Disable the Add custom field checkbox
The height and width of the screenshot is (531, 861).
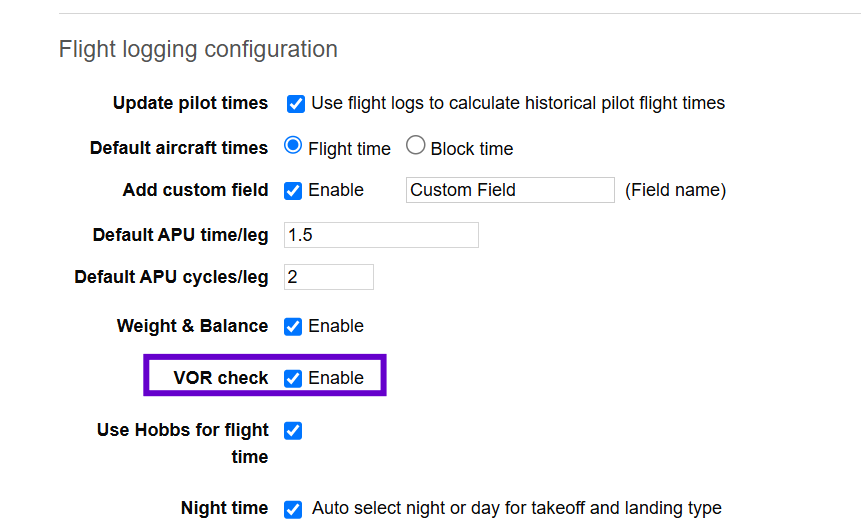tap(293, 190)
